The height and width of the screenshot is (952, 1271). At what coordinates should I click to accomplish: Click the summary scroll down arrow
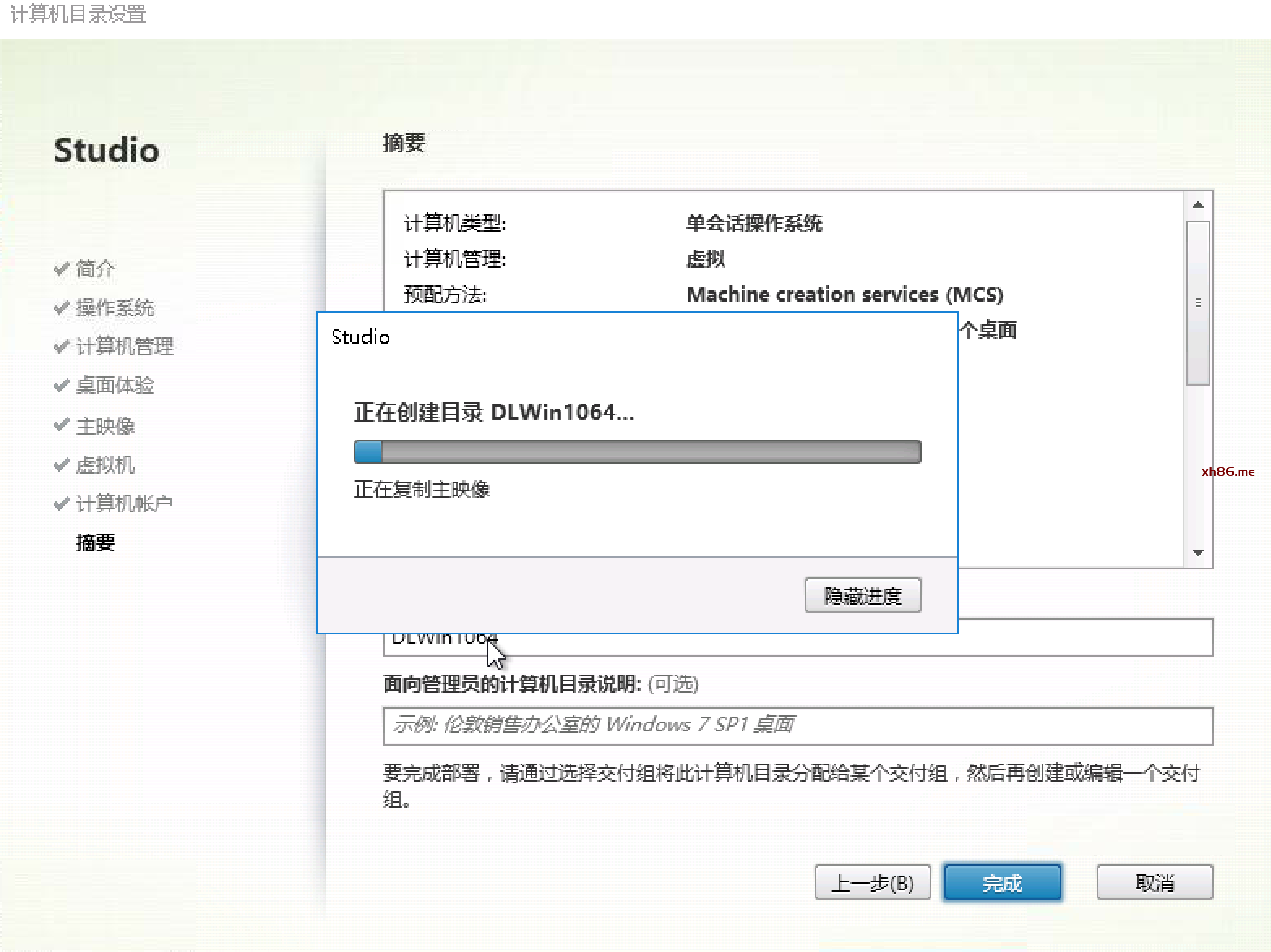point(1198,552)
